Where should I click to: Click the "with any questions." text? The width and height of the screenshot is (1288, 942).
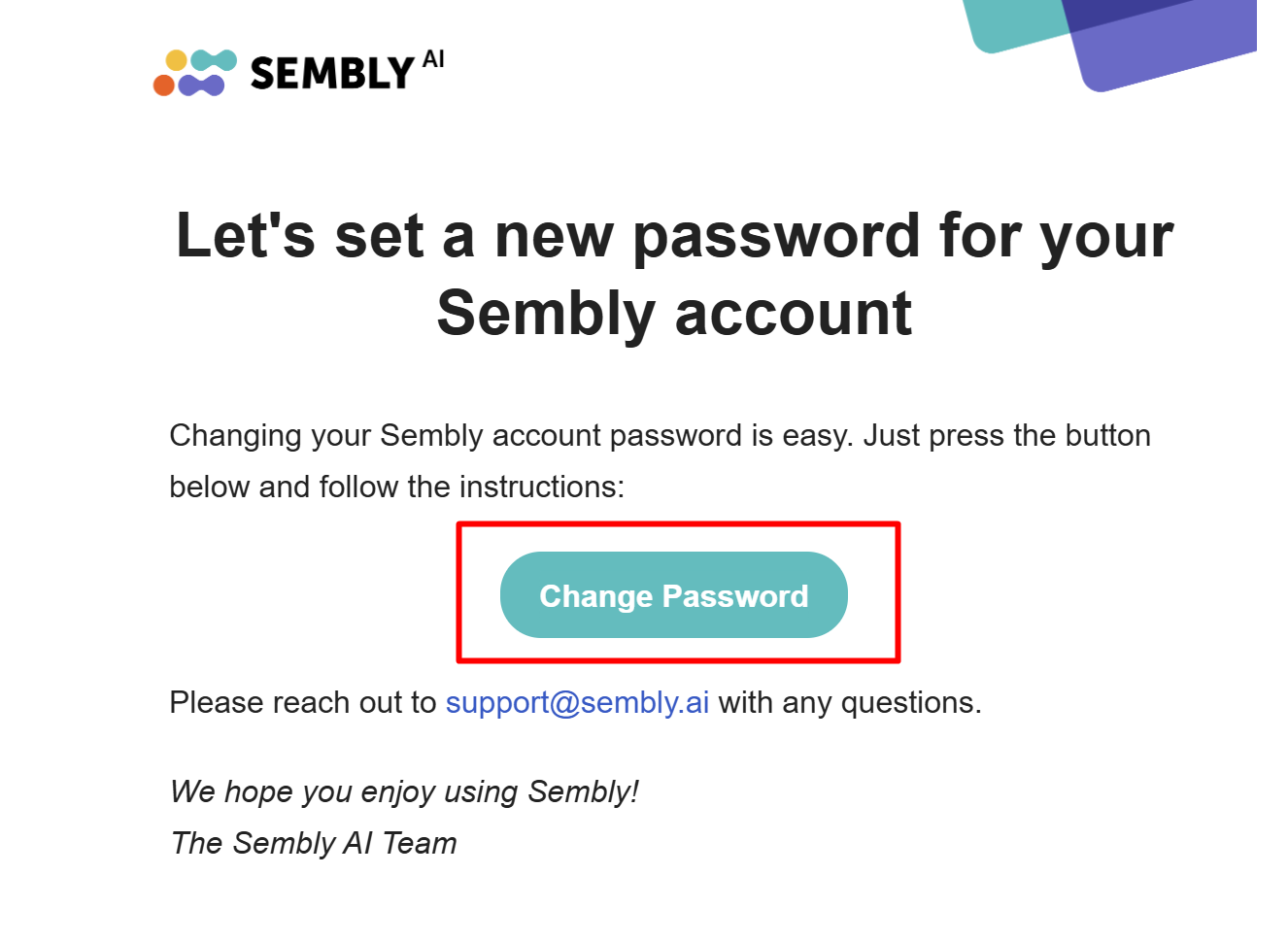coord(850,702)
